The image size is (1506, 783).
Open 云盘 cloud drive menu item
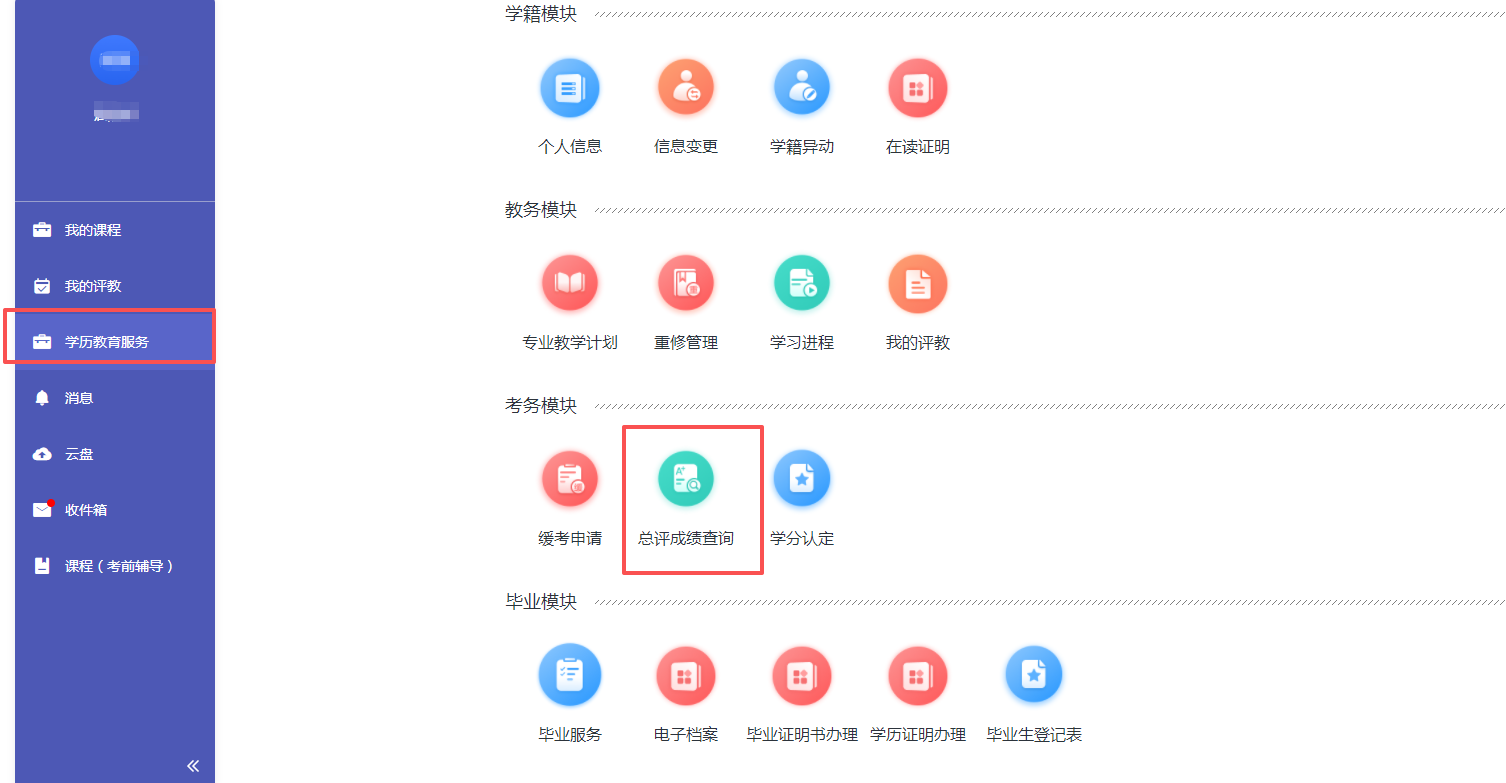pos(79,454)
